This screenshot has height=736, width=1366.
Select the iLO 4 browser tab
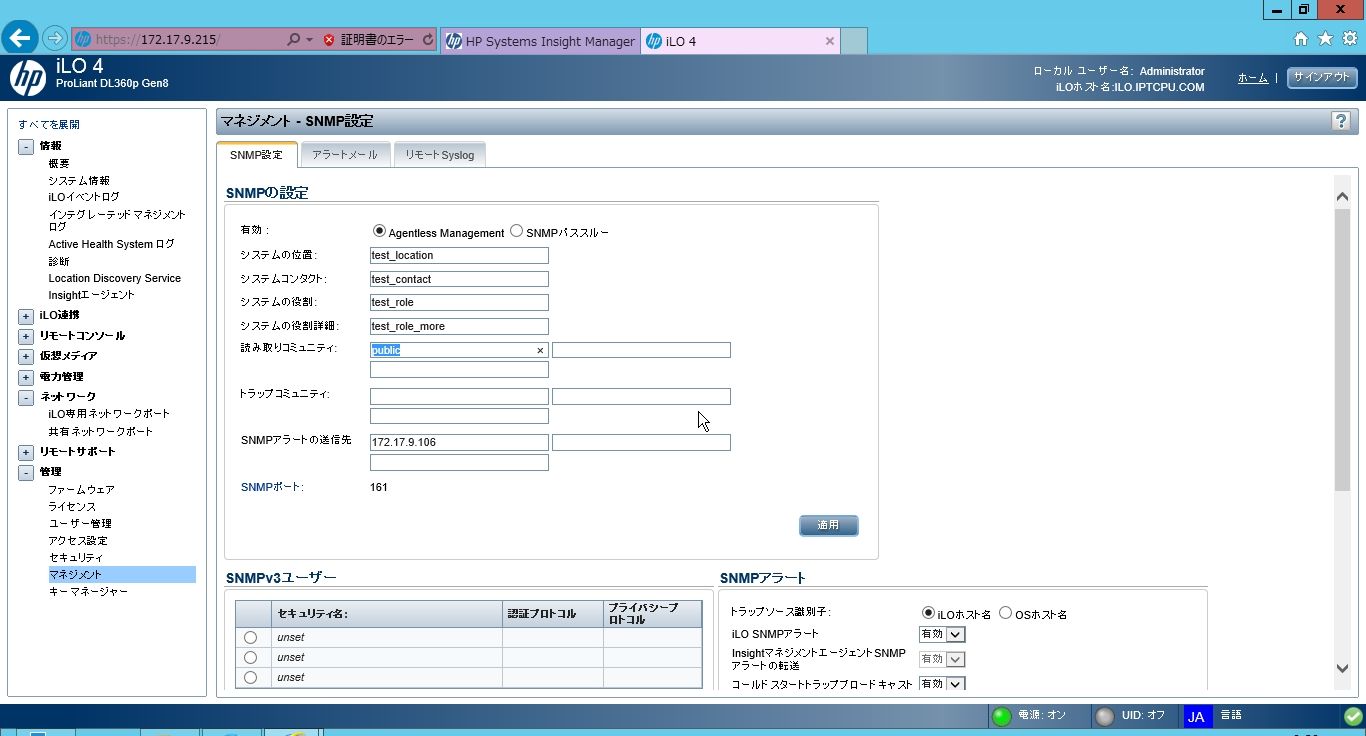pyautogui.click(x=740, y=41)
